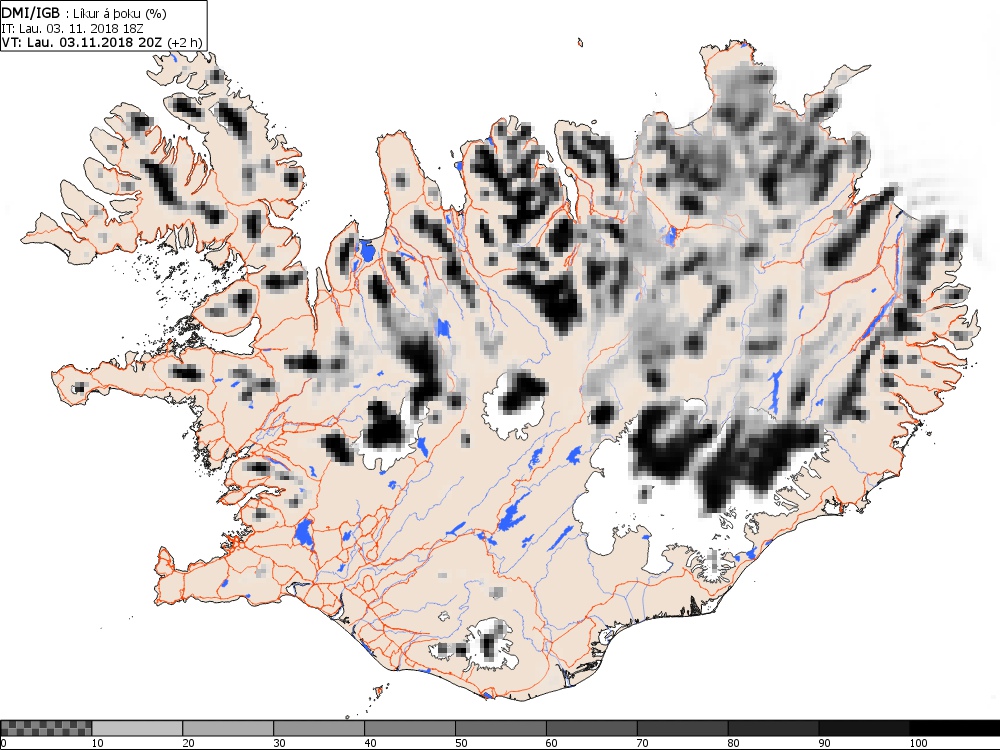Viewport: 1000px width, 750px height.
Task: Click the legend label "10"
Action: click(x=98, y=743)
